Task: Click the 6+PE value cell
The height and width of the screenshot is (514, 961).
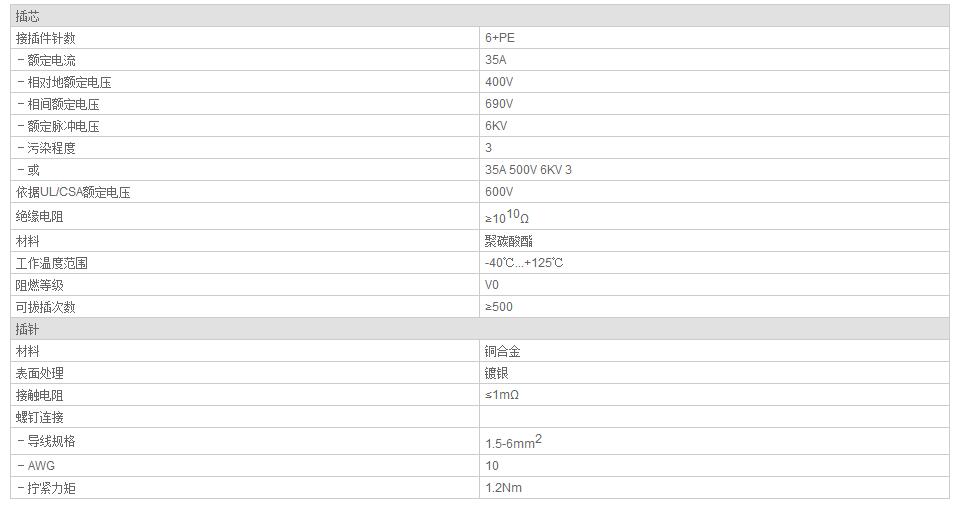Action: [x=715, y=38]
